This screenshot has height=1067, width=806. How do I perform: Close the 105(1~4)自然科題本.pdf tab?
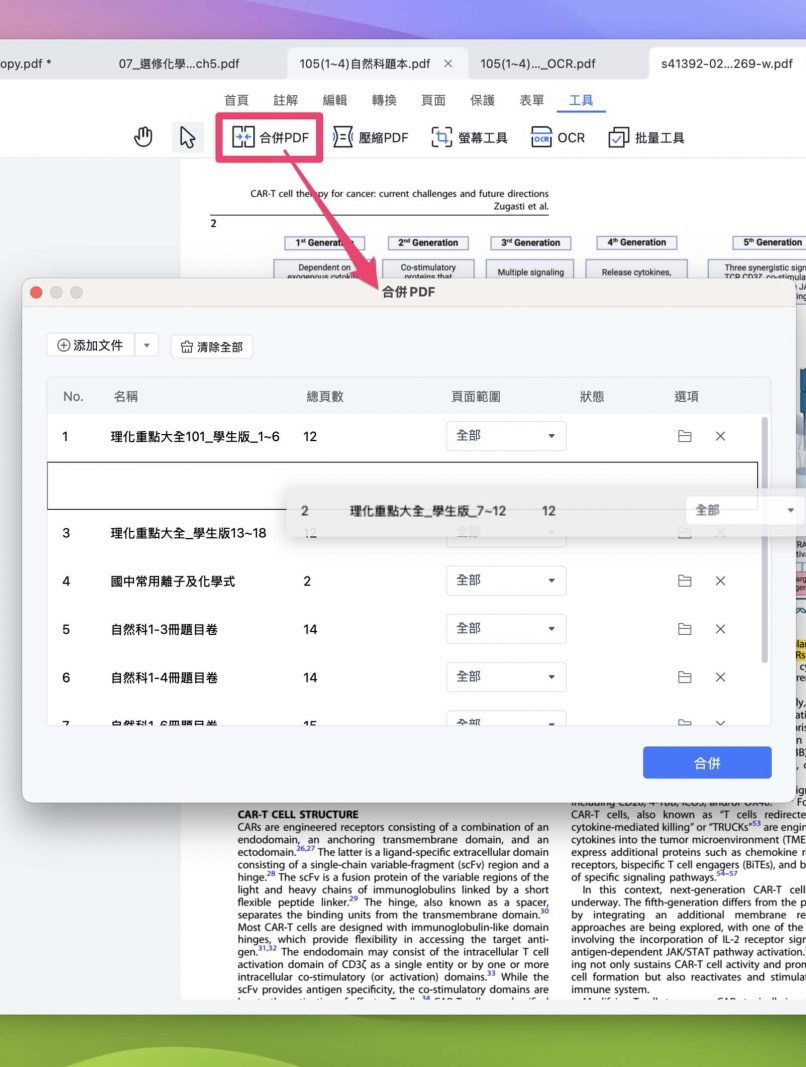click(x=448, y=64)
